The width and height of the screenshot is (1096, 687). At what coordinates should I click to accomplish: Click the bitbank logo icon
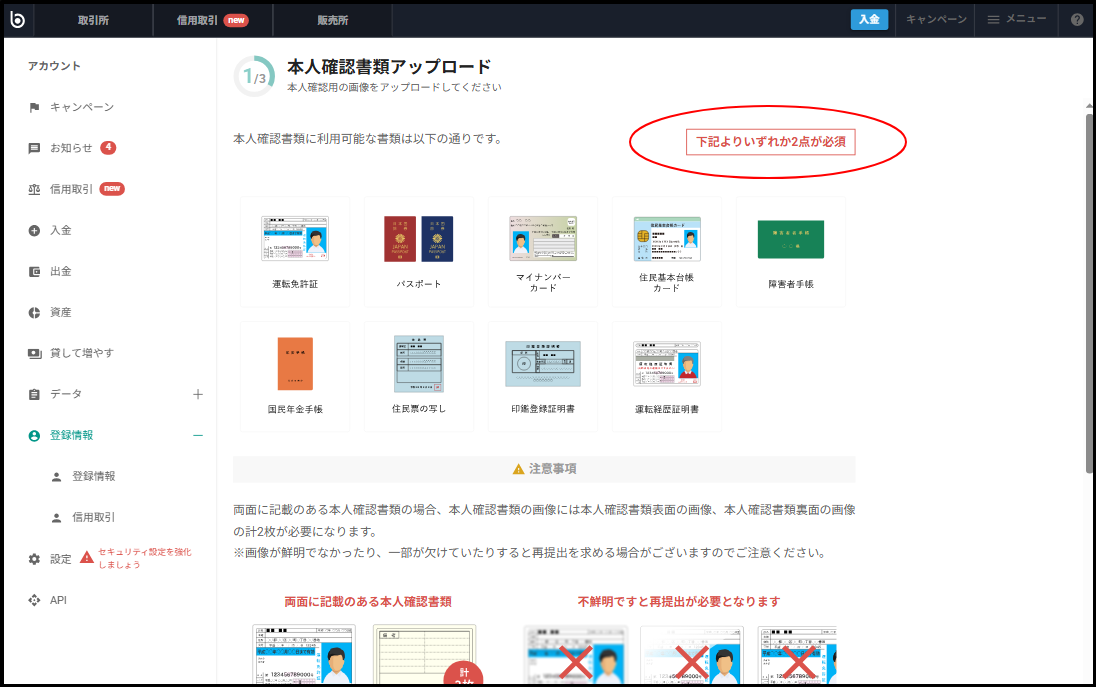[x=19, y=19]
